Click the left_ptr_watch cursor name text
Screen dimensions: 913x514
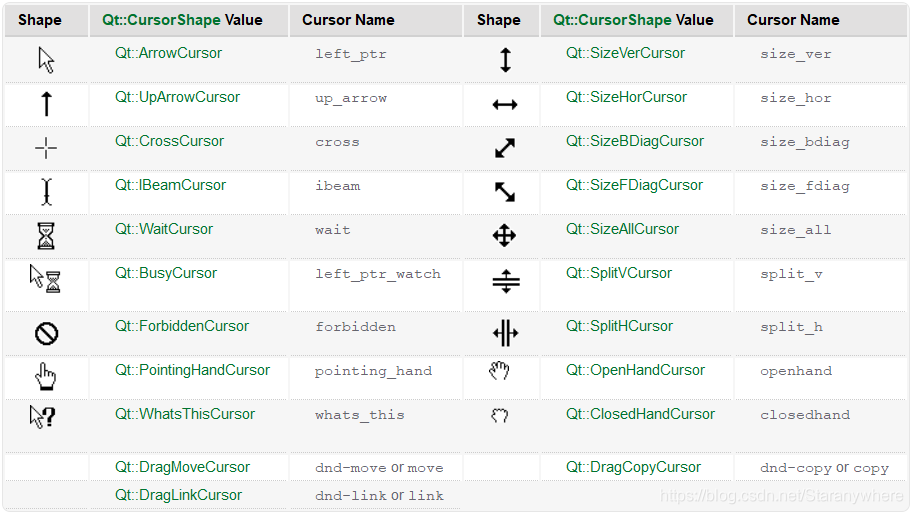pos(378,274)
